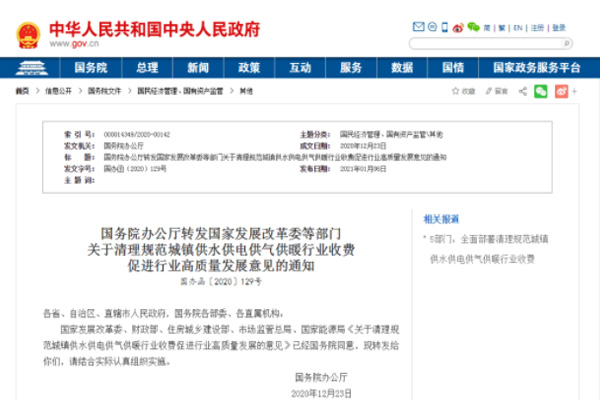Click the national emblem logo
This screenshot has width=600, height=400.
[28, 35]
